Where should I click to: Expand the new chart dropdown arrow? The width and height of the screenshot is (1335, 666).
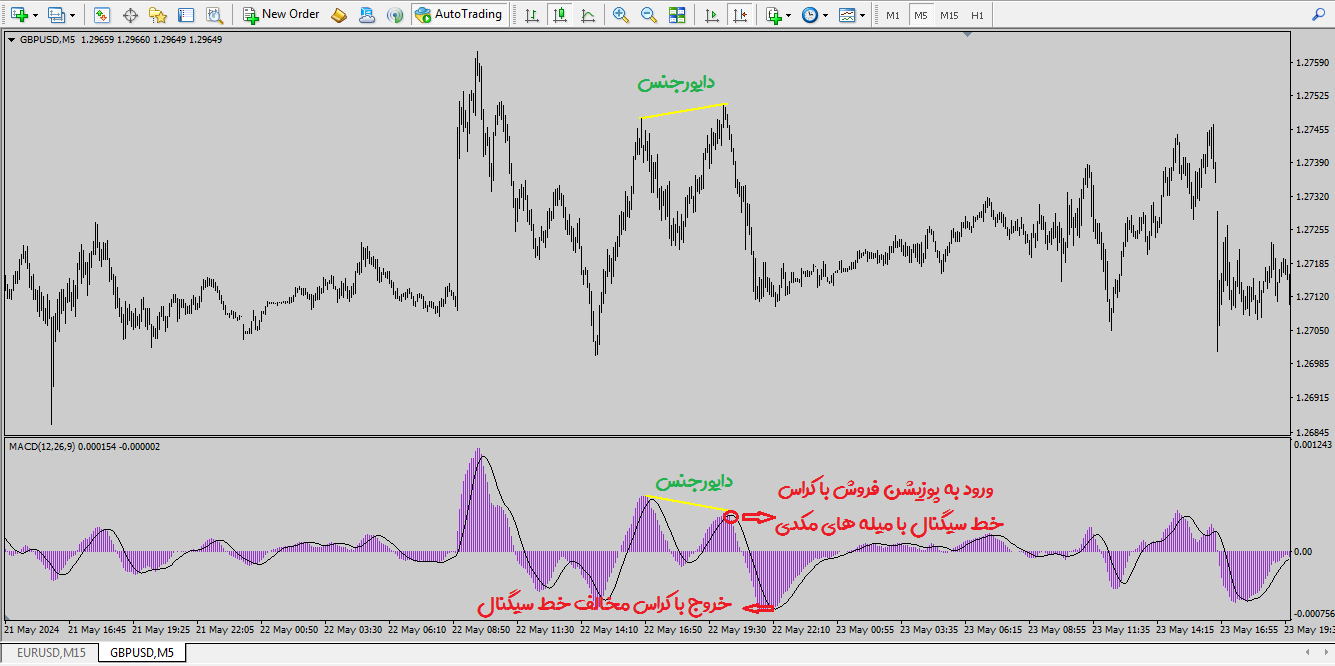pos(36,16)
